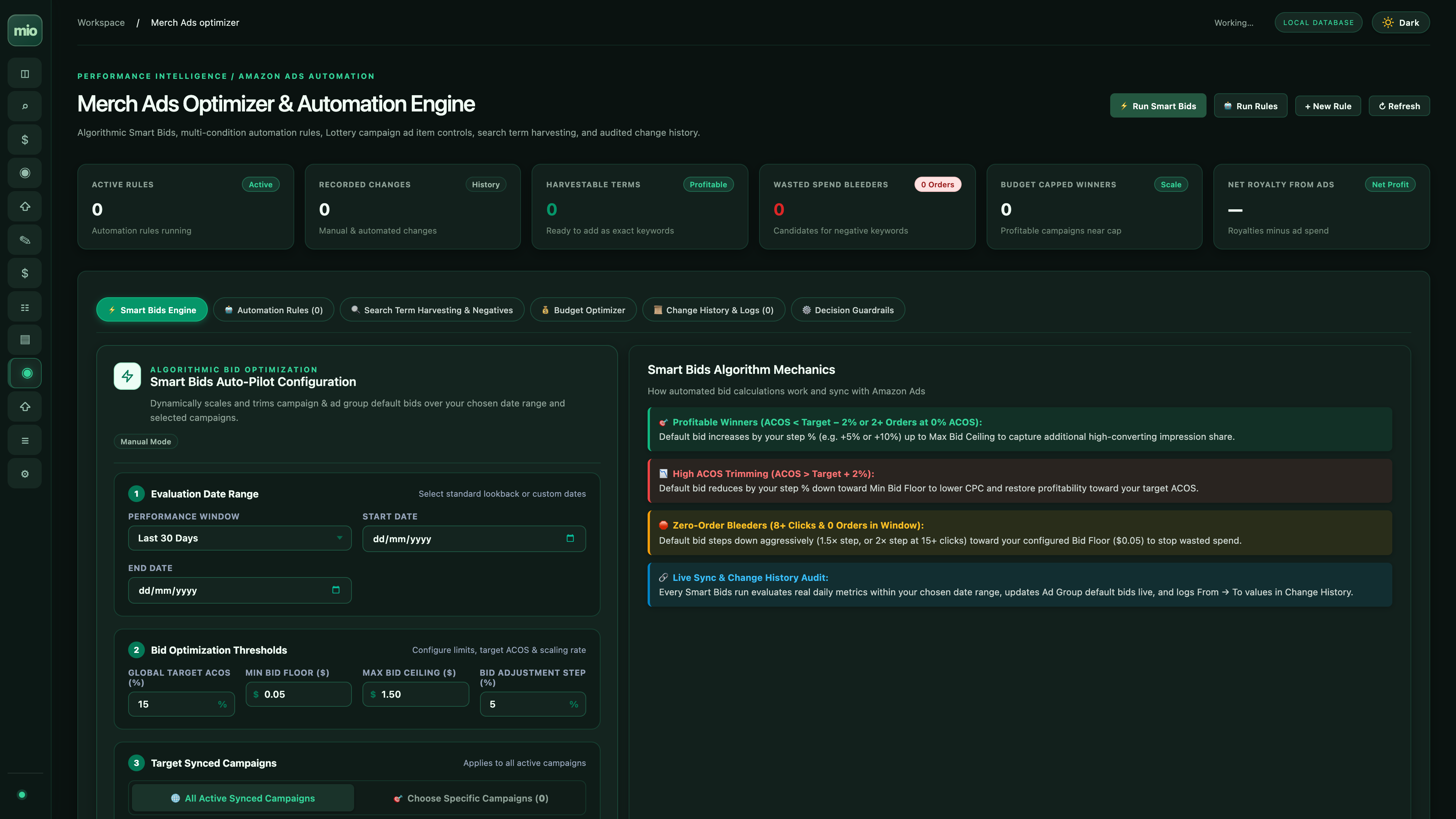This screenshot has height=819, width=1456.
Task: Click the green status dot at sidebar bottom
Action: pyautogui.click(x=22, y=795)
